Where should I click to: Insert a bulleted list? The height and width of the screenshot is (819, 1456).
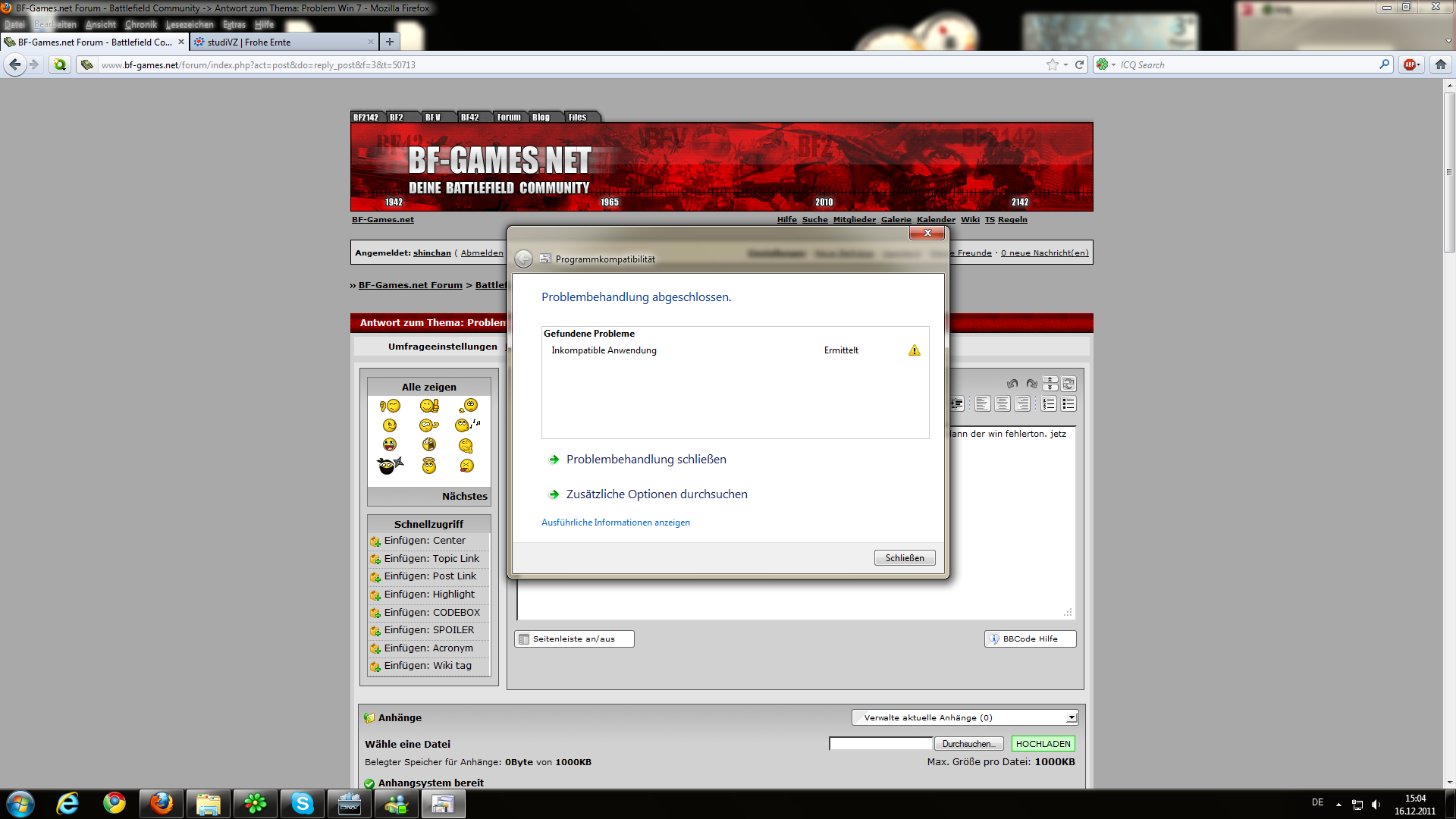click(1068, 404)
